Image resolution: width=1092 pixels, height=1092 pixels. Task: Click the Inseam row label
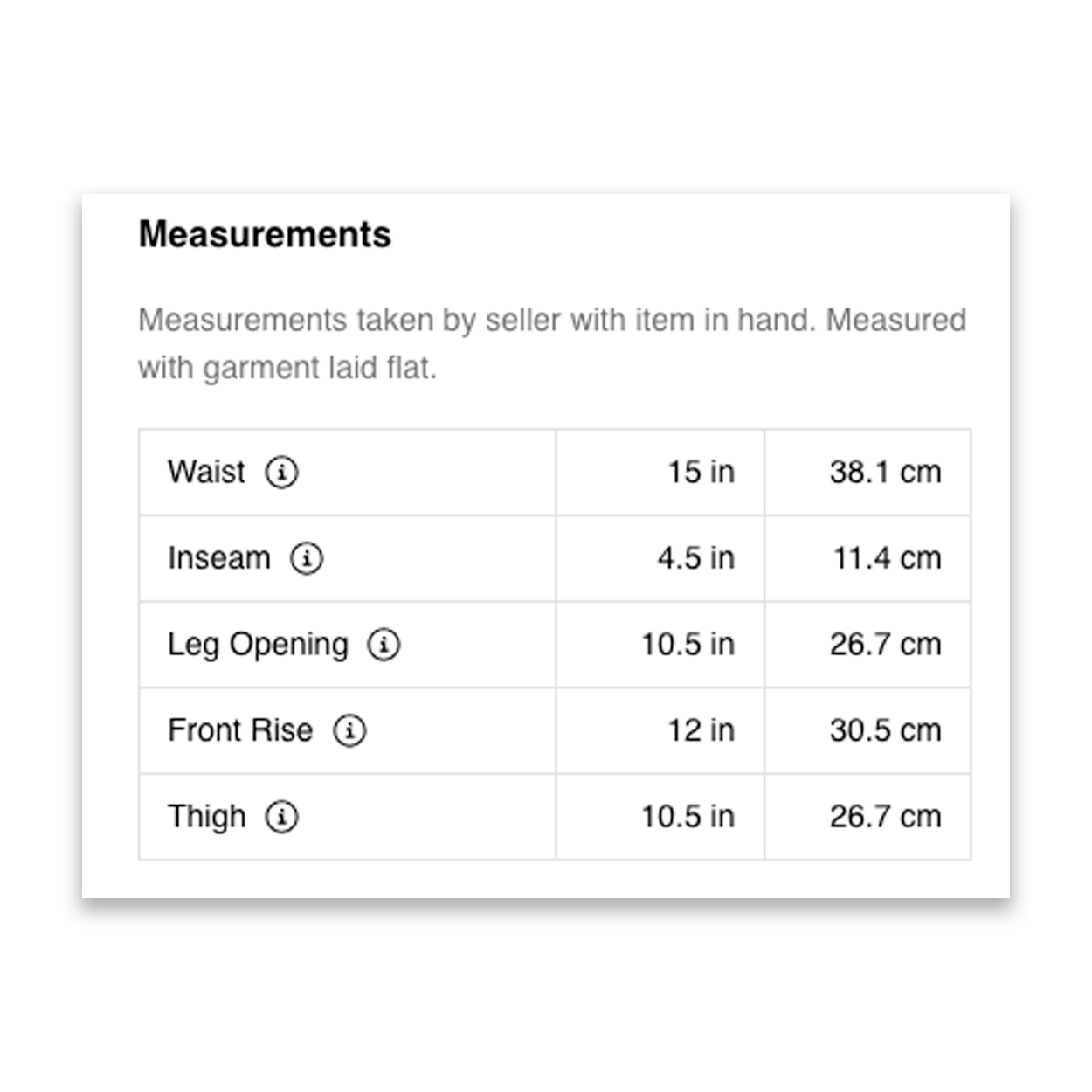pyautogui.click(x=218, y=558)
